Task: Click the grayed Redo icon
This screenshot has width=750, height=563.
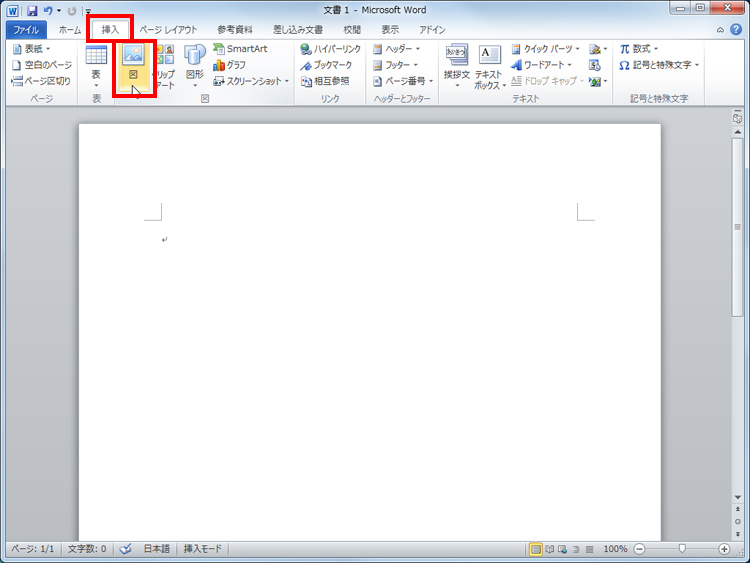Action: (x=72, y=11)
